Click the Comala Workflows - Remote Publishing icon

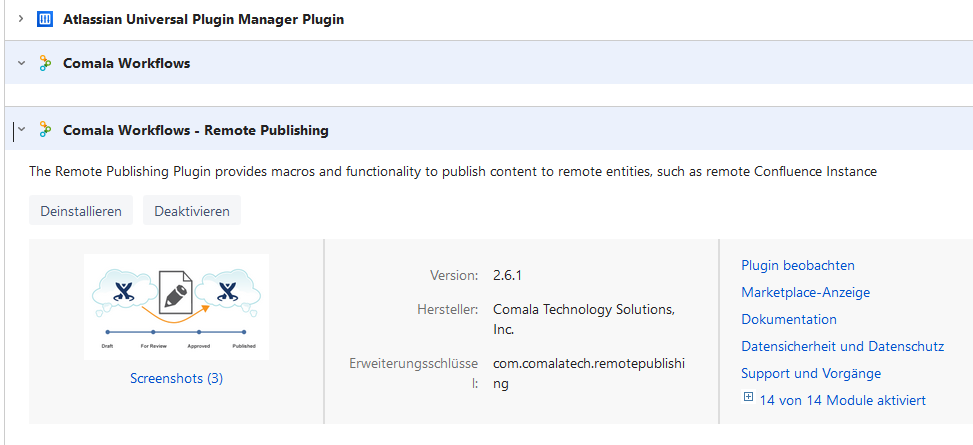pos(45,130)
